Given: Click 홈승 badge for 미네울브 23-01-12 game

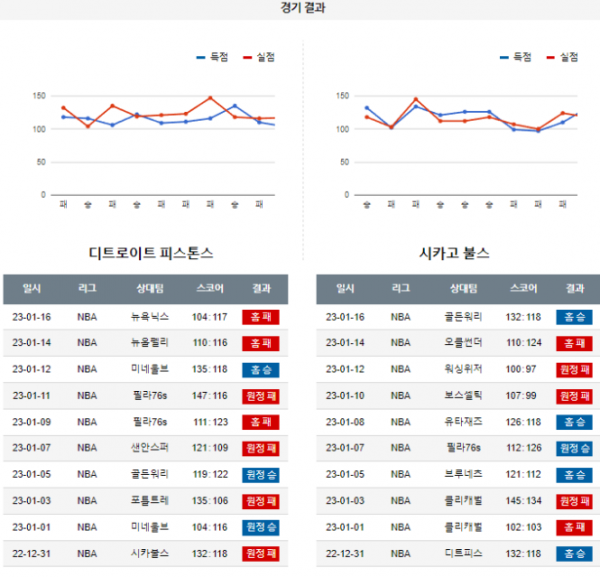Looking at the screenshot, I should 261,370.
